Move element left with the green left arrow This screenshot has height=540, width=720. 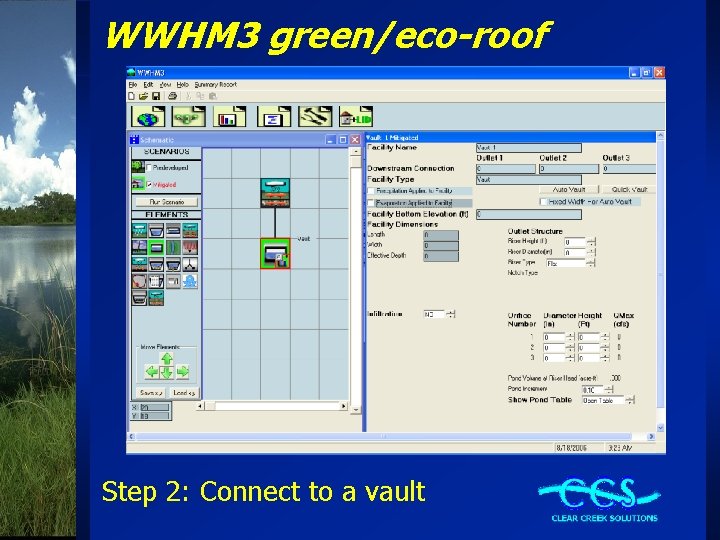152,371
